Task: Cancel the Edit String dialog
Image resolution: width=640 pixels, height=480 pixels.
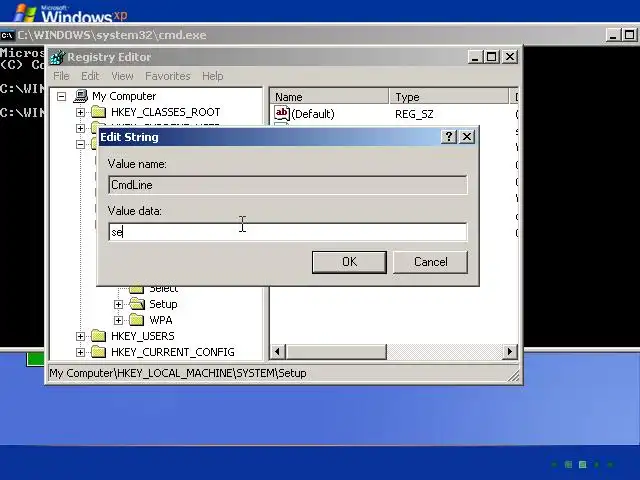Action: (x=430, y=262)
